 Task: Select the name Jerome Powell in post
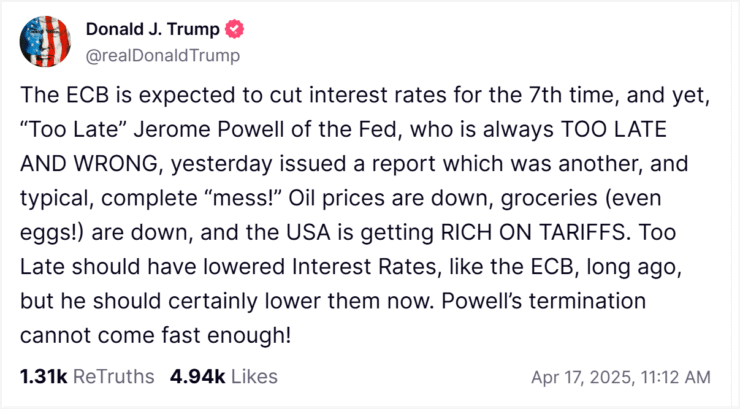pyautogui.click(x=209, y=130)
